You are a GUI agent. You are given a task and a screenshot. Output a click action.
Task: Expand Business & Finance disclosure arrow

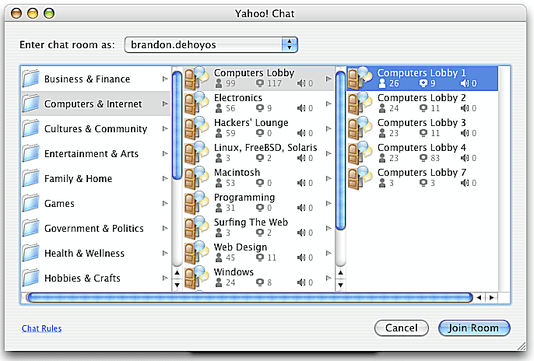[x=165, y=79]
